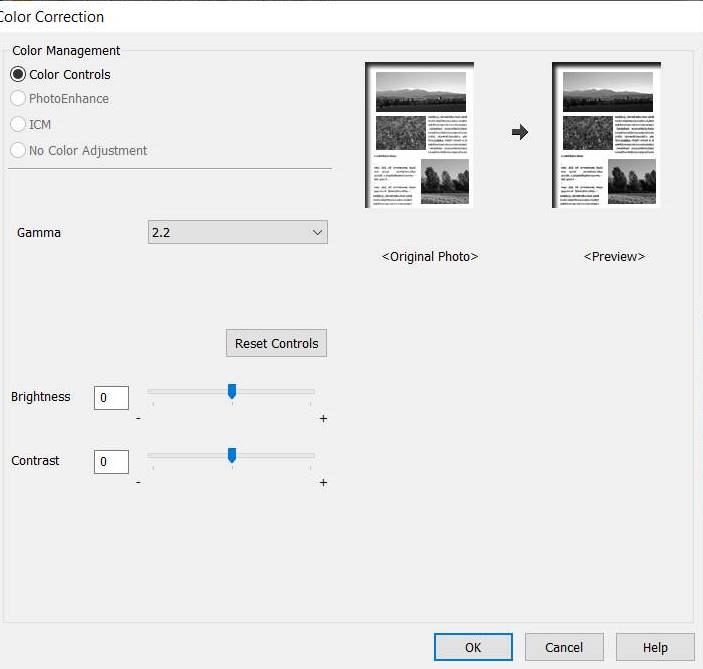The height and width of the screenshot is (669, 703).
Task: Click the Brightness value input field
Action: tap(111, 397)
